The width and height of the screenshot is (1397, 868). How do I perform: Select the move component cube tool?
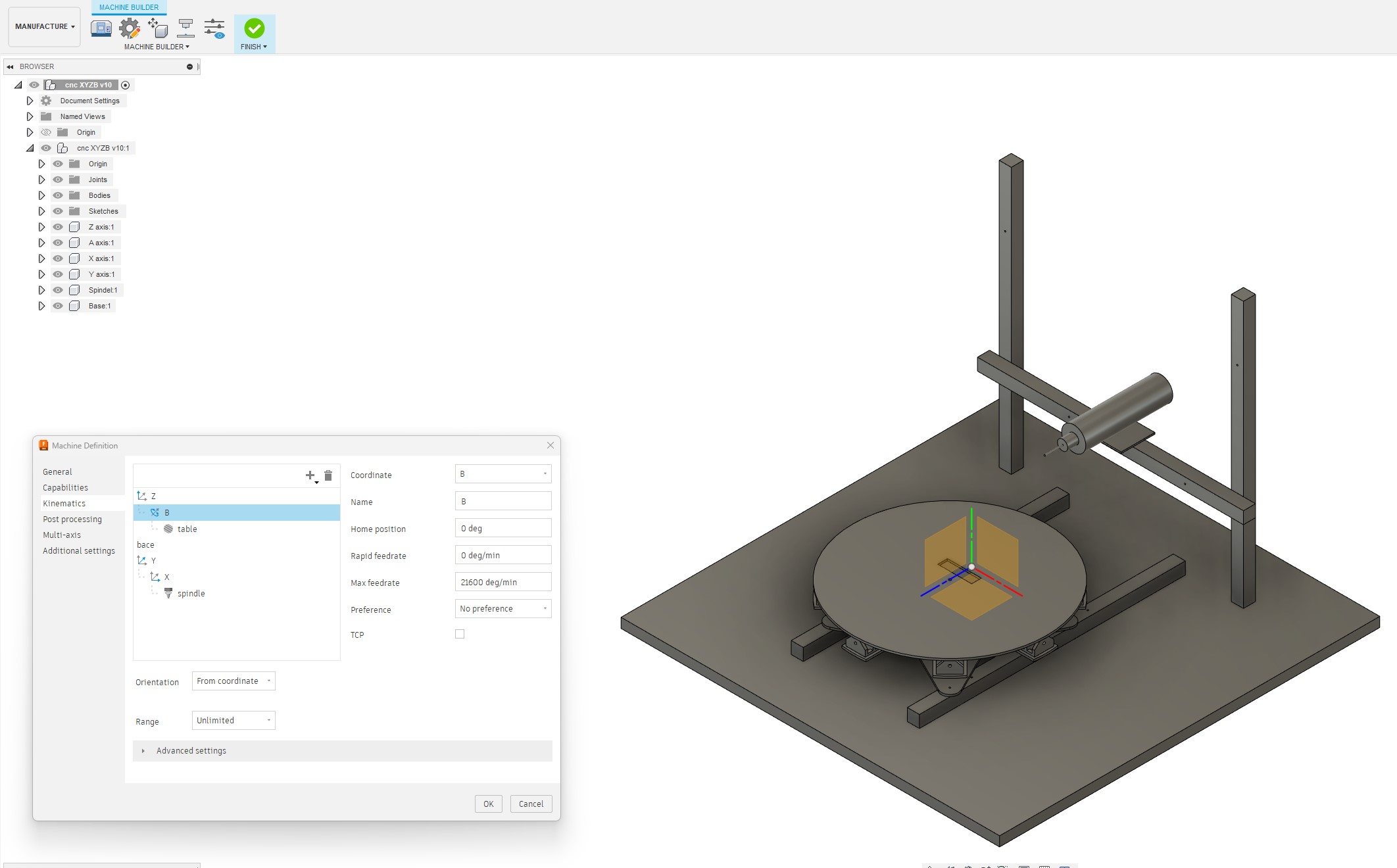158,28
